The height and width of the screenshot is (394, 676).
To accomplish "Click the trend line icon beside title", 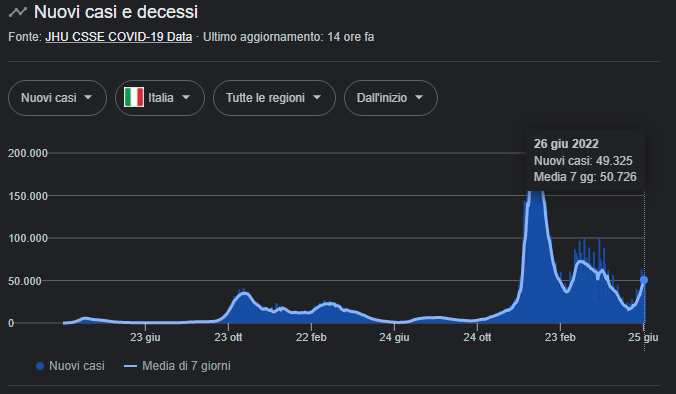I will [18, 12].
